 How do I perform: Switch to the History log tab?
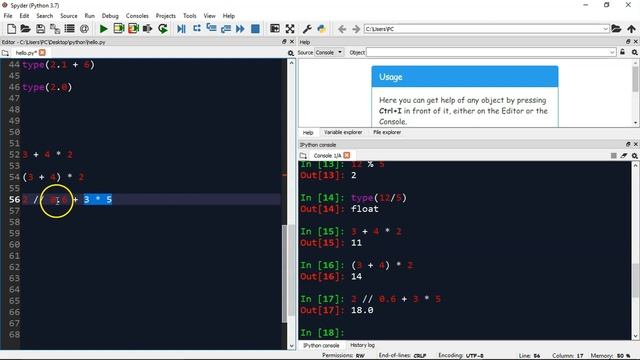click(x=362, y=345)
